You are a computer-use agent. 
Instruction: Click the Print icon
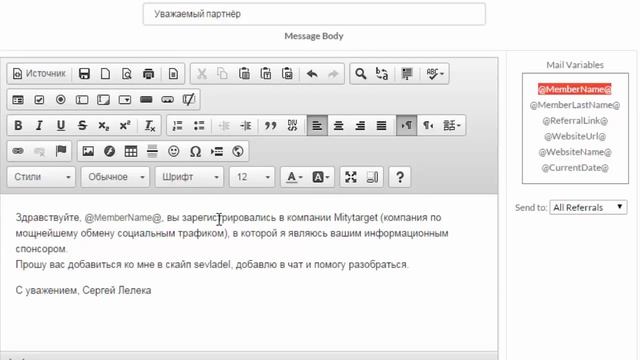(x=148, y=74)
